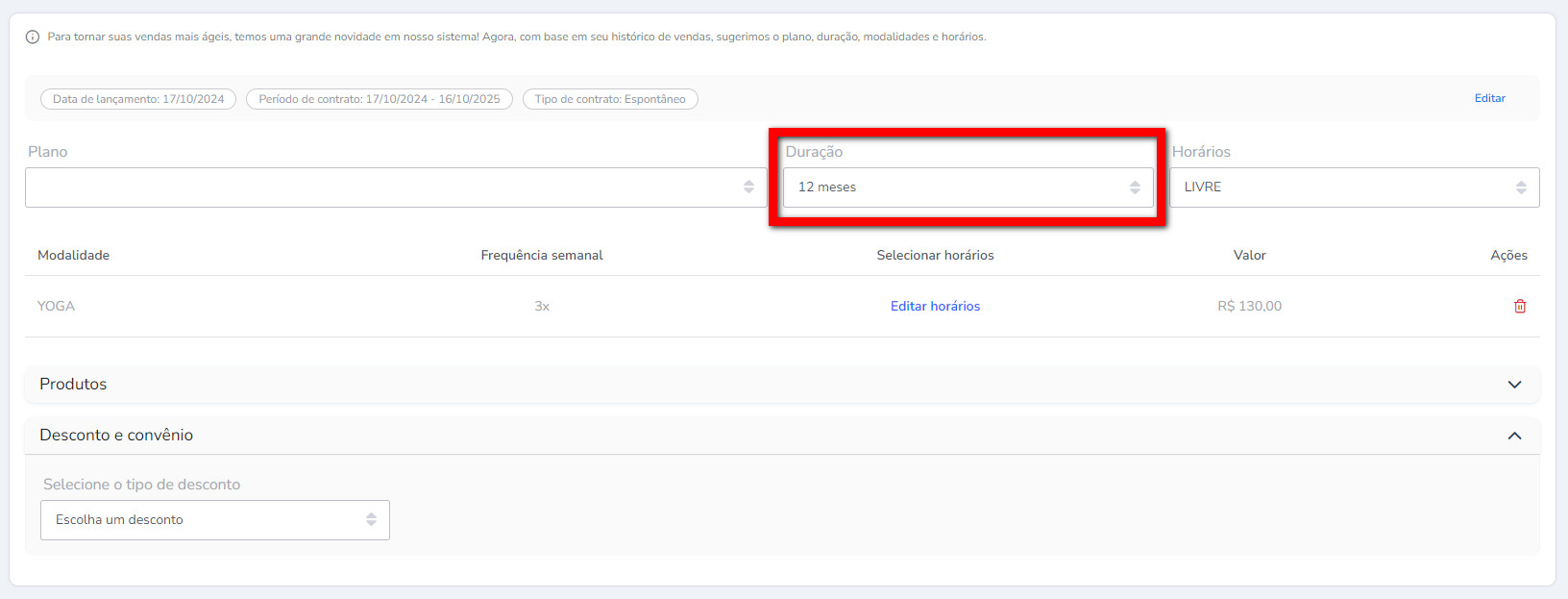
Task: Open the Escolha um desconto dropdown
Action: [x=202, y=520]
